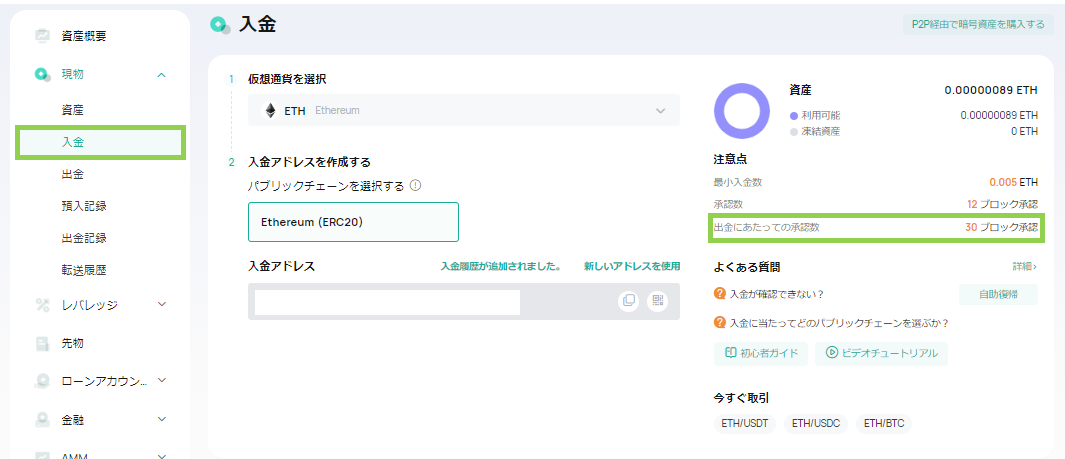Click 新しいアドレスを使用 link
This screenshot has width=1065, height=459.
(x=631, y=266)
